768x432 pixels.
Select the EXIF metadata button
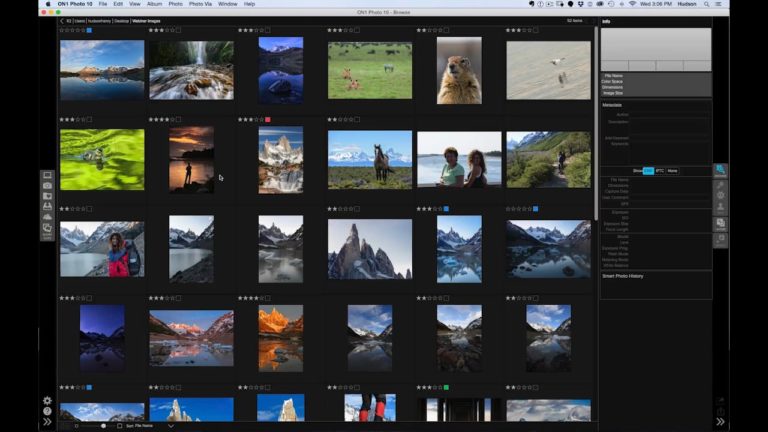[x=648, y=171]
